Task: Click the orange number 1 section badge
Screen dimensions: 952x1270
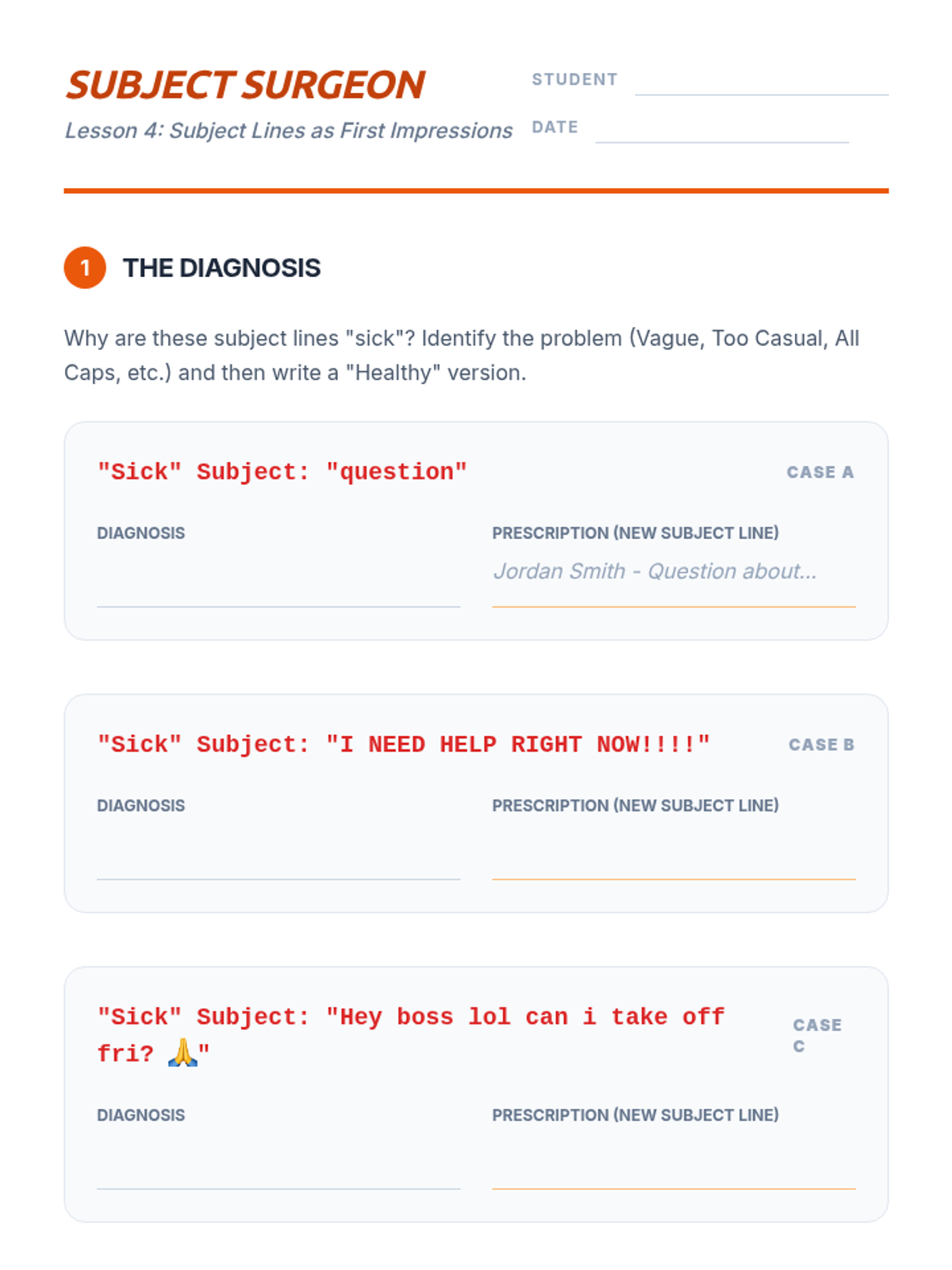Action: pyautogui.click(x=85, y=267)
